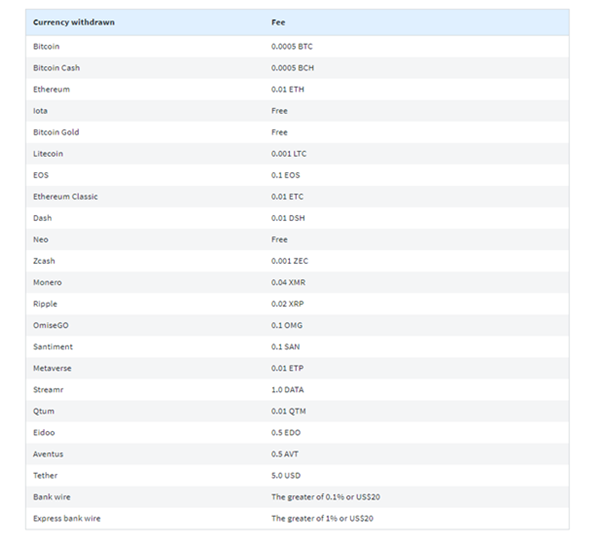
Task: Click the 0.1 EOS fee value
Action: pyautogui.click(x=285, y=175)
